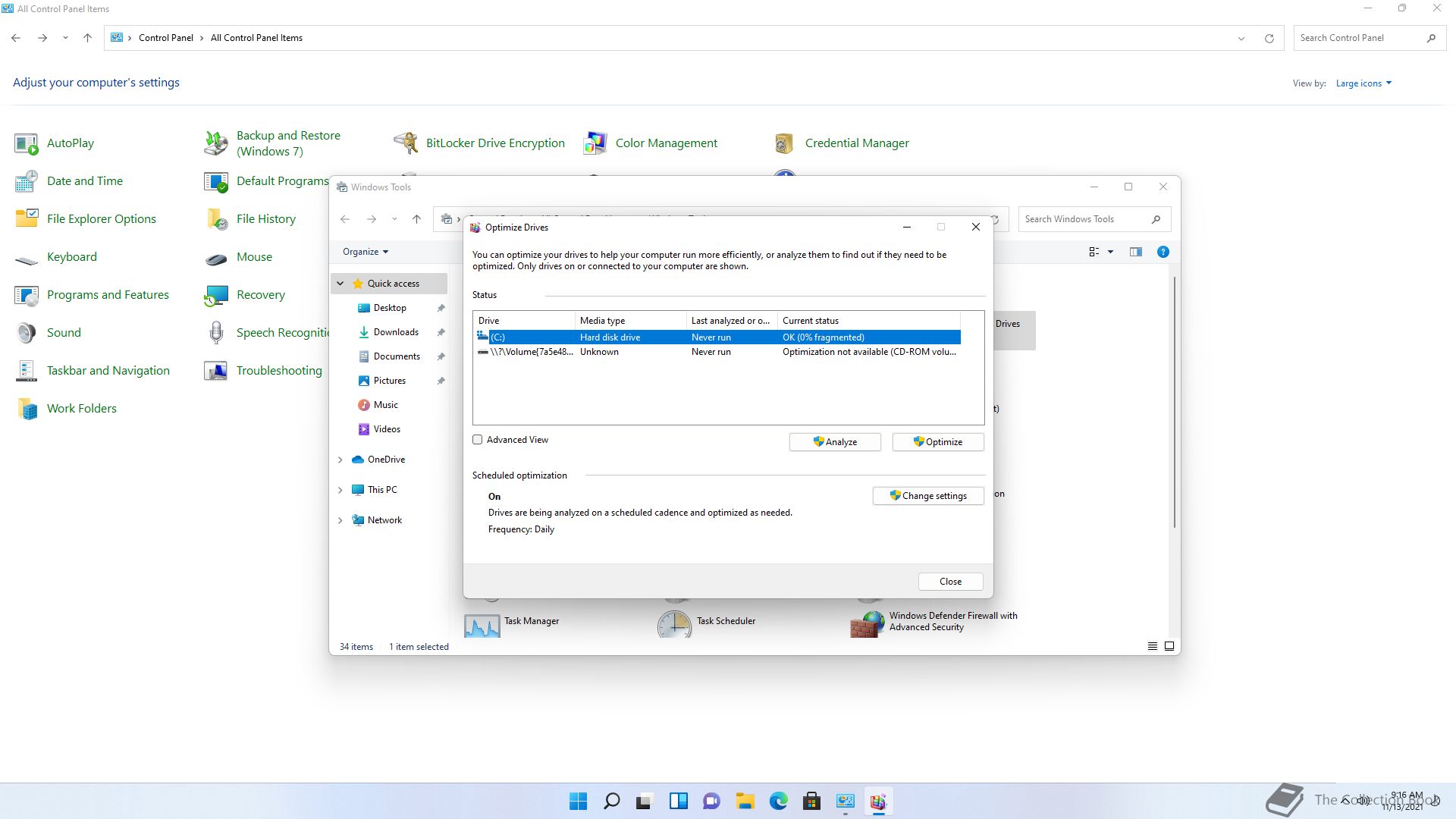Open the Credential Manager icon
The width and height of the screenshot is (1456, 819).
(784, 143)
